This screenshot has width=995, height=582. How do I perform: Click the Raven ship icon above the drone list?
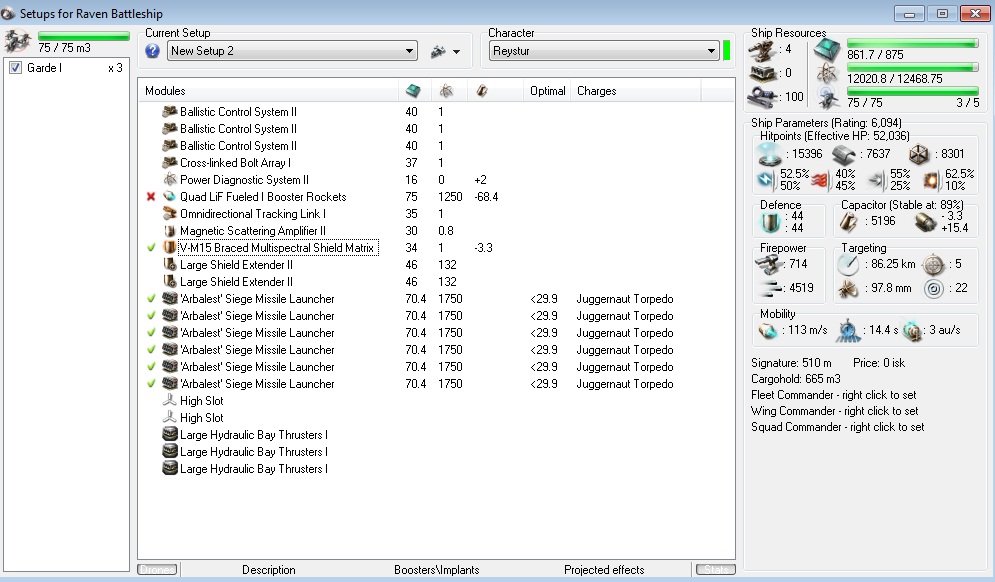(x=18, y=41)
